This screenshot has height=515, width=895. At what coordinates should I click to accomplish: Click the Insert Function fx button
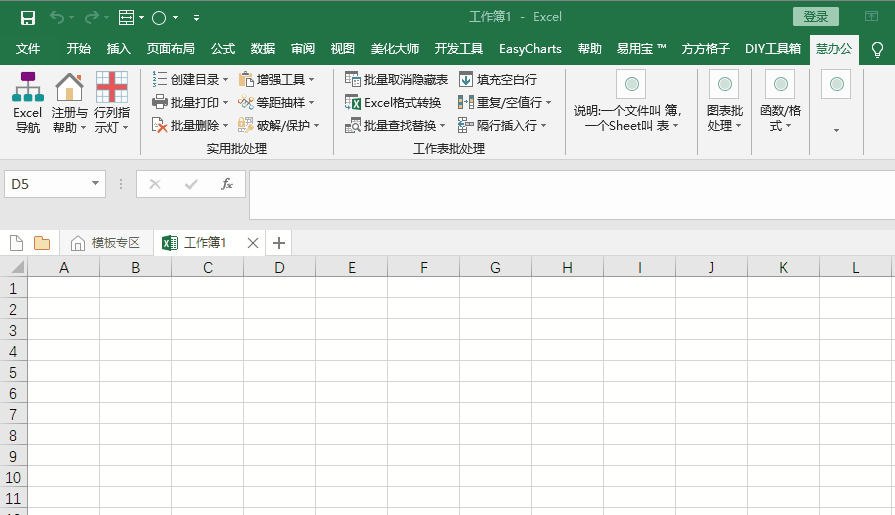pyautogui.click(x=227, y=184)
